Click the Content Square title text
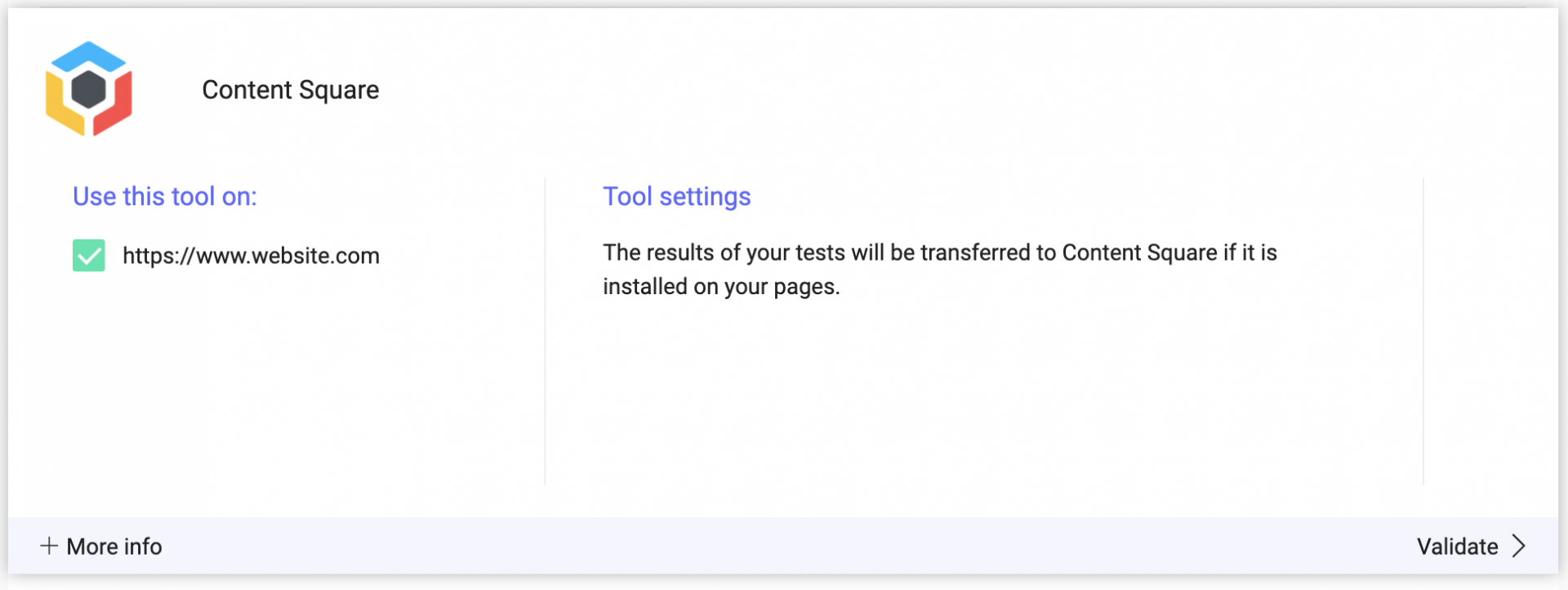The height and width of the screenshot is (590, 1568). coord(290,90)
